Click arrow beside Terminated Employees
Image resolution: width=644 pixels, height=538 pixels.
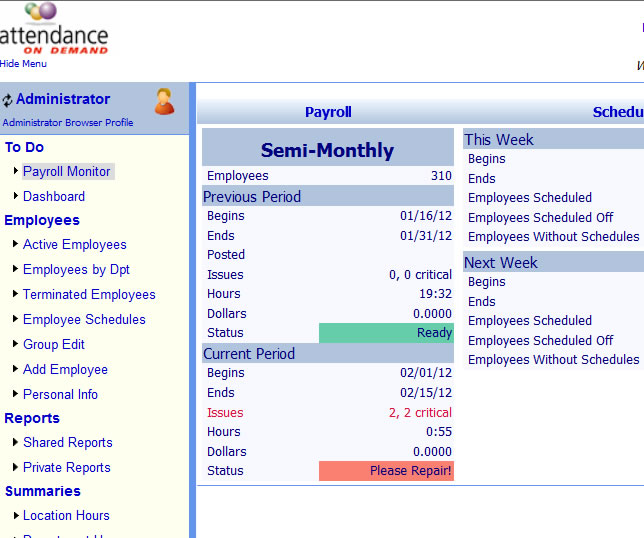[x=16, y=293]
